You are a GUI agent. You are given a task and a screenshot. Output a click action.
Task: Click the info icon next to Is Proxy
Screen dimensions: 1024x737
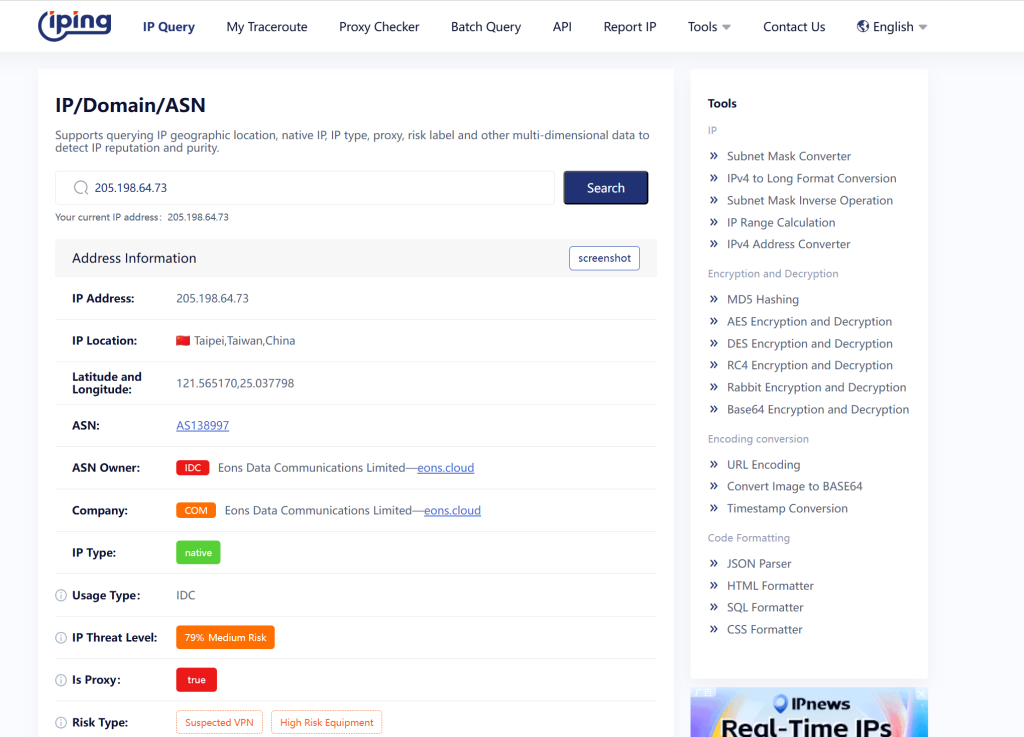click(60, 679)
